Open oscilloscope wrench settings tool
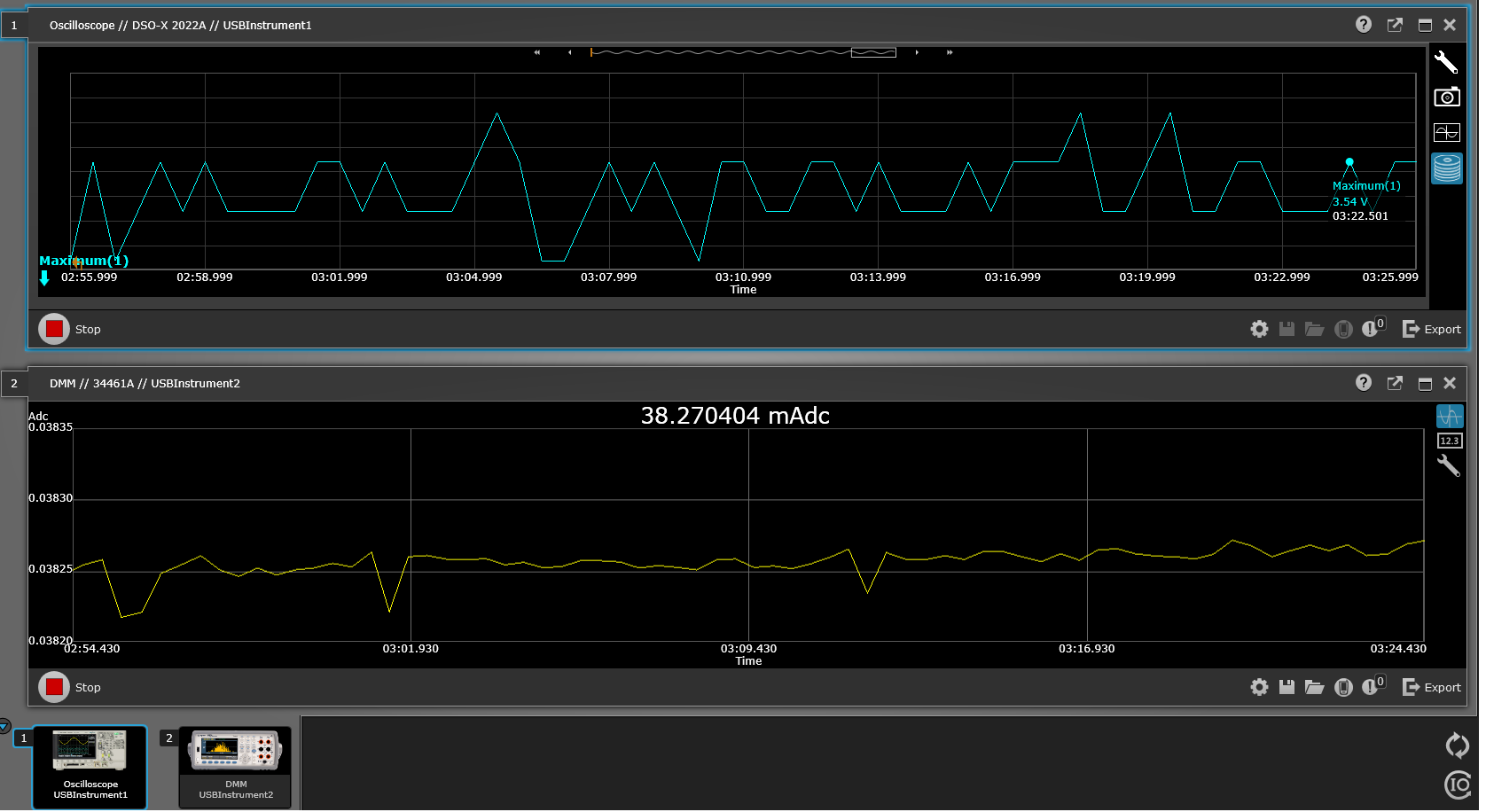This screenshot has height=812, width=1486. coord(1446,62)
